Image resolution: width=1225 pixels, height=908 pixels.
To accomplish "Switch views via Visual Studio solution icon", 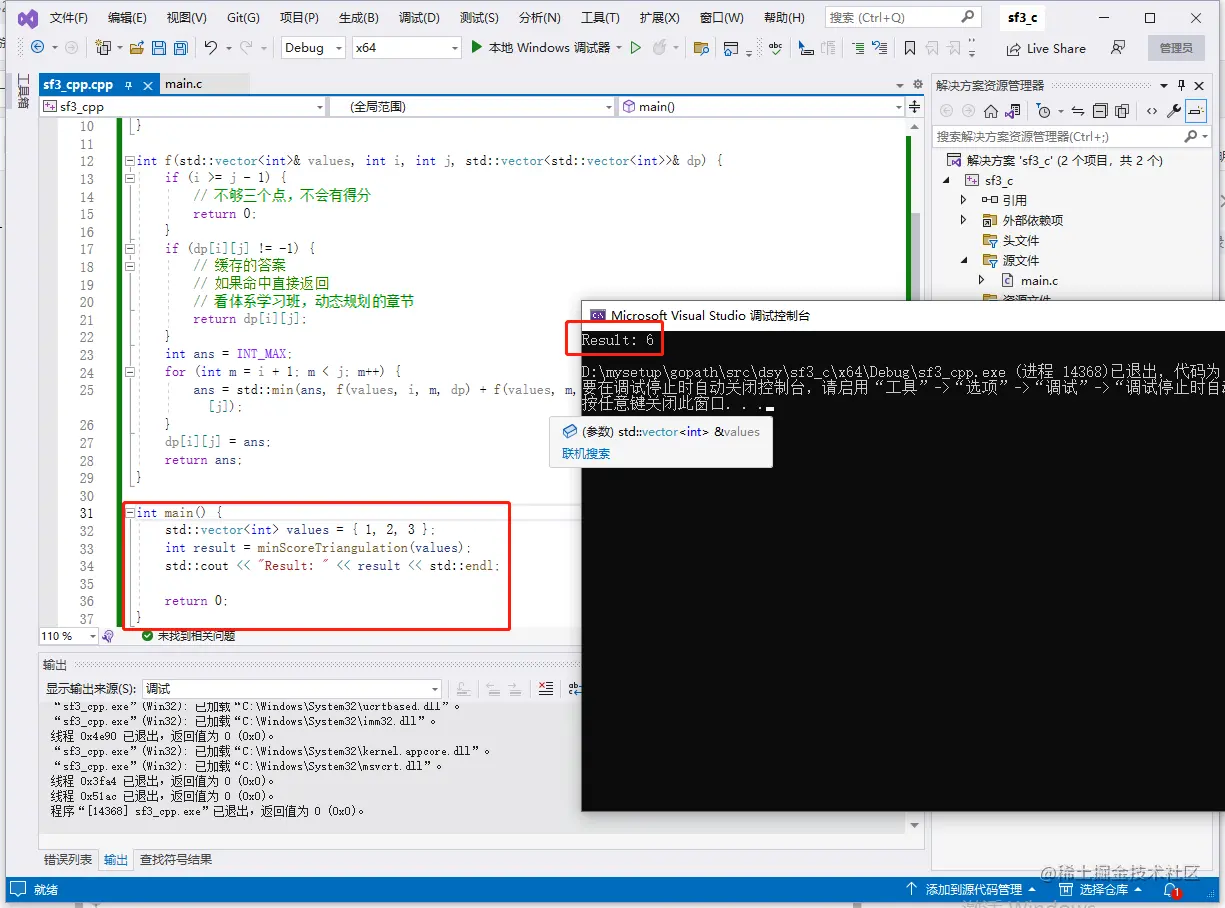I will [1013, 111].
